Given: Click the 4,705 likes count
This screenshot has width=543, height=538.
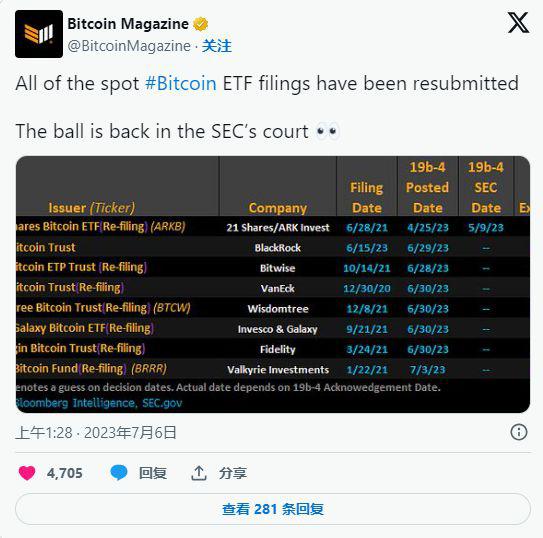Looking at the screenshot, I should tap(64, 473).
